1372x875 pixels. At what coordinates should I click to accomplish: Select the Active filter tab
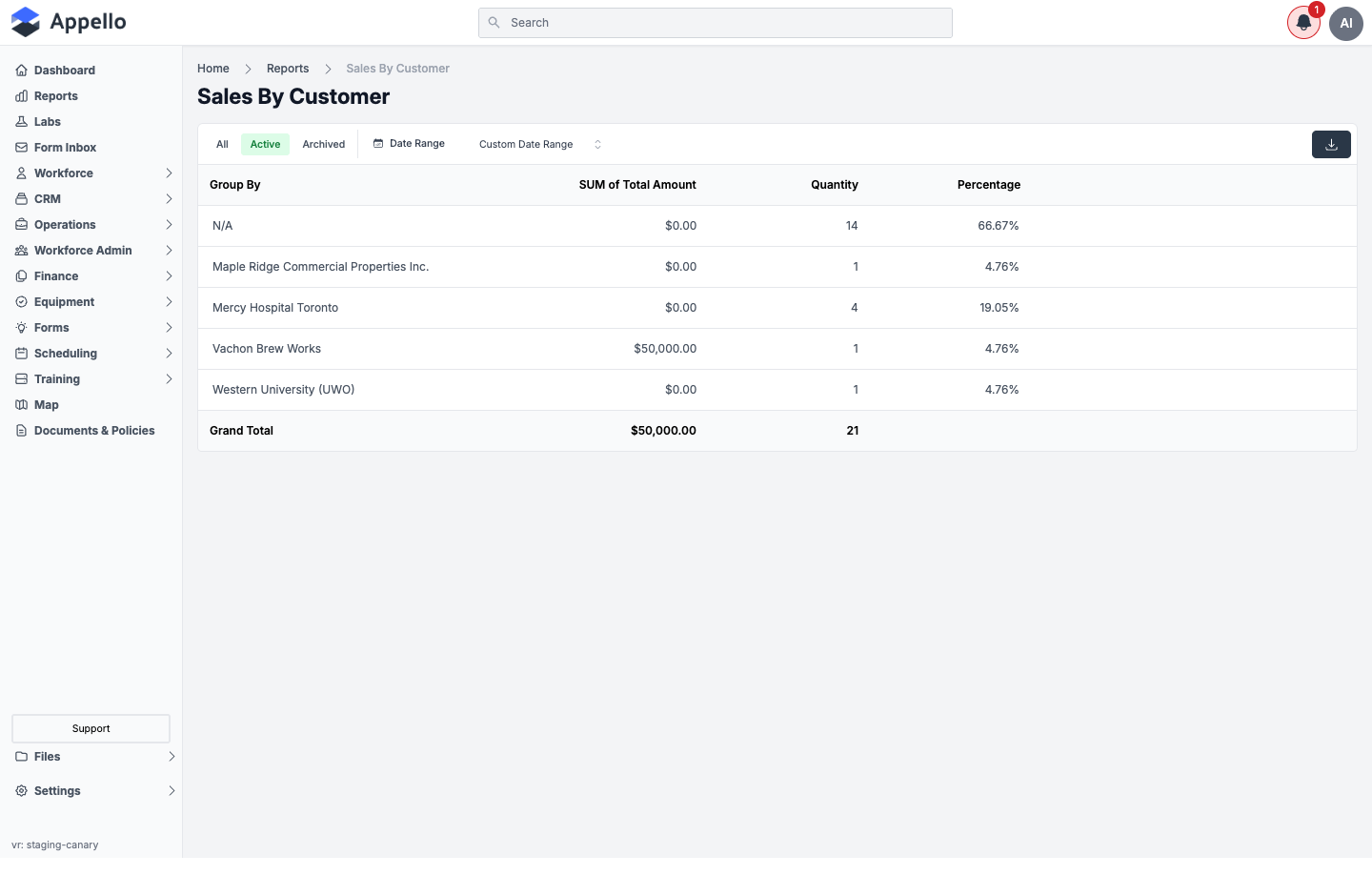[x=265, y=145]
